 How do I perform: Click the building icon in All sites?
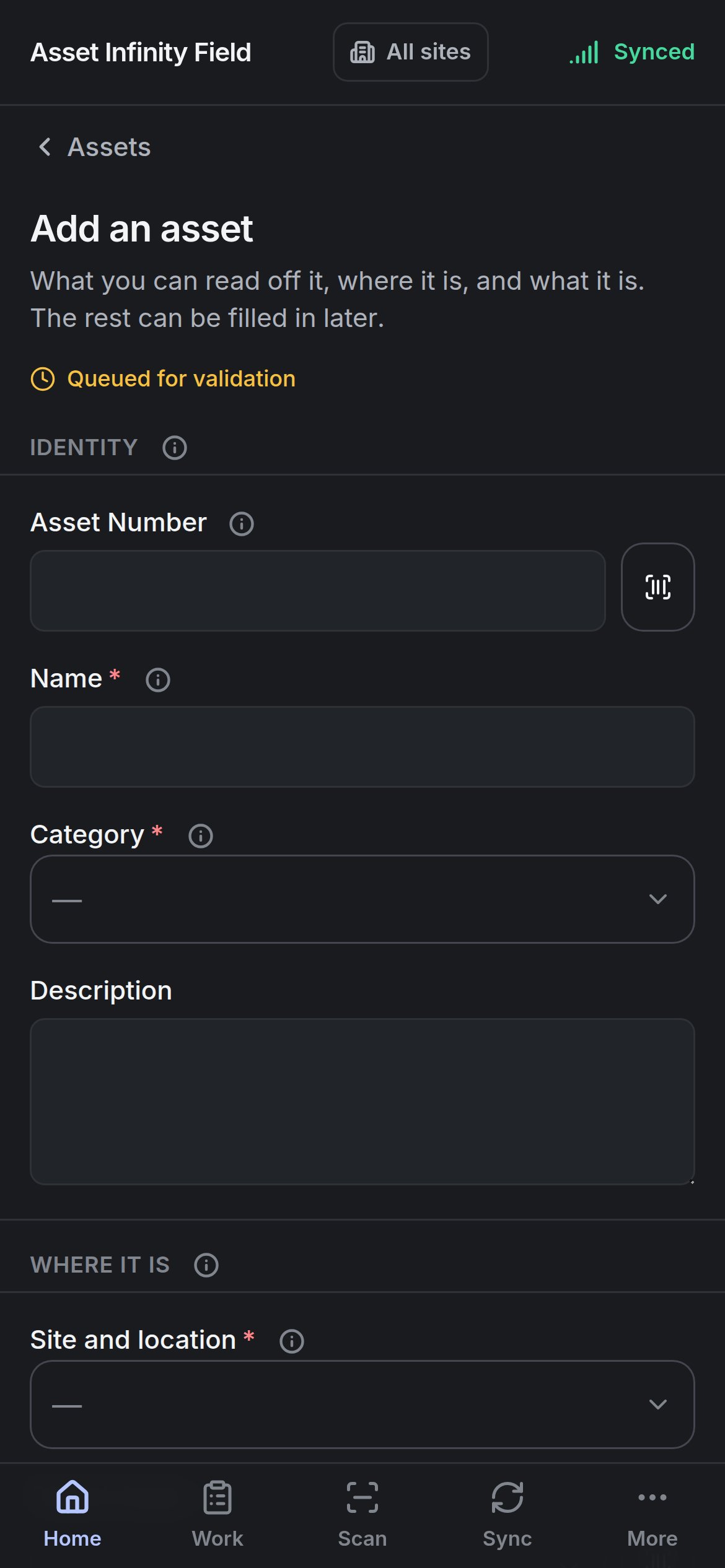click(362, 52)
